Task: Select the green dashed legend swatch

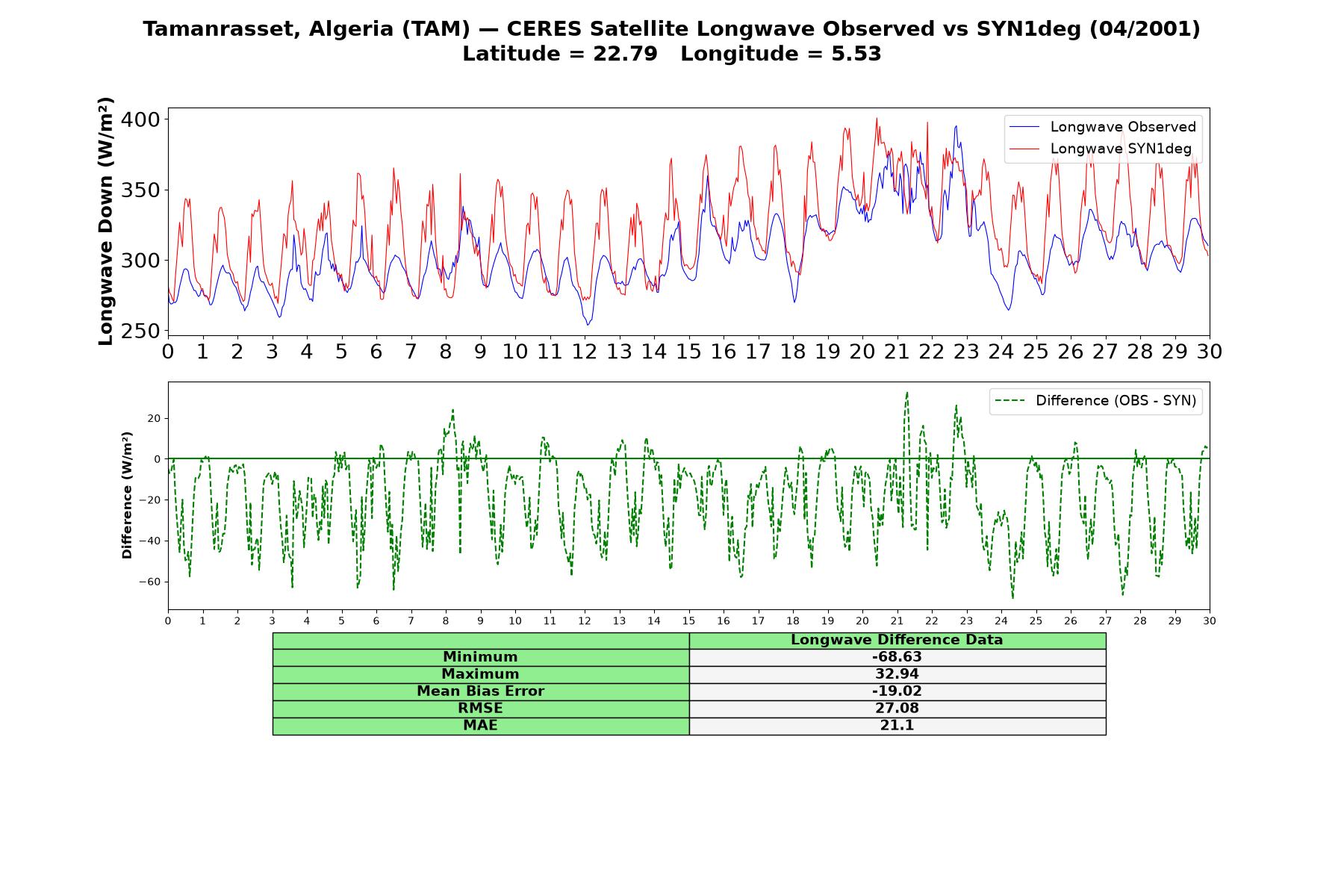Action: [1010, 401]
